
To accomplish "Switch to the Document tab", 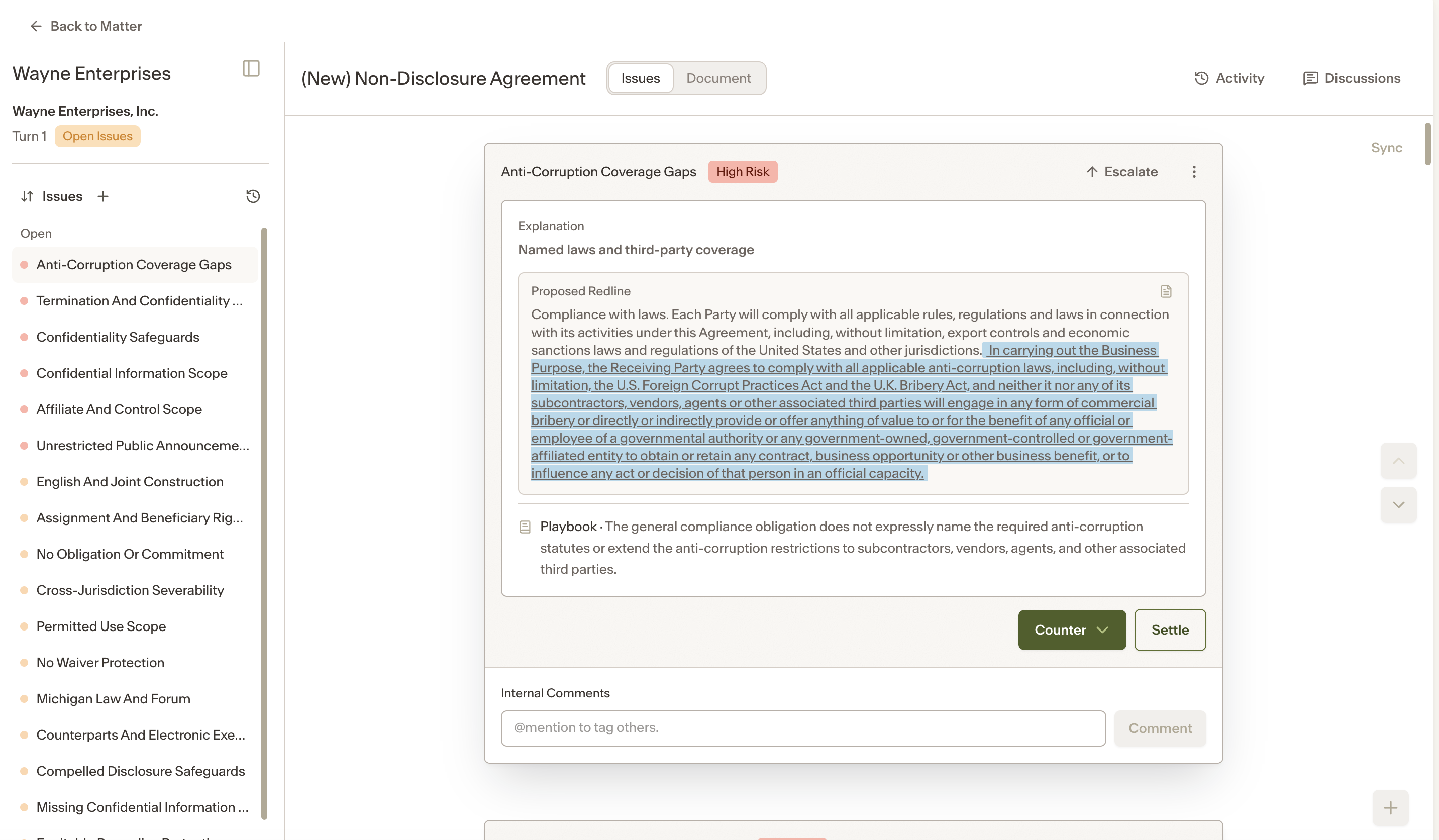I will (718, 78).
